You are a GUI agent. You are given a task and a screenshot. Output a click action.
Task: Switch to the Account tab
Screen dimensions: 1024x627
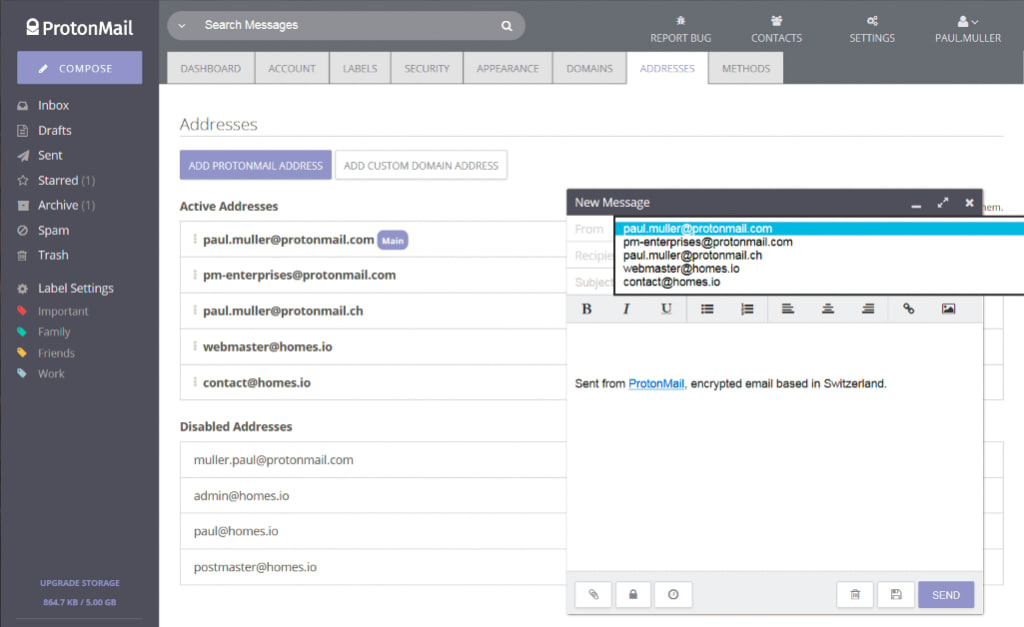point(292,68)
